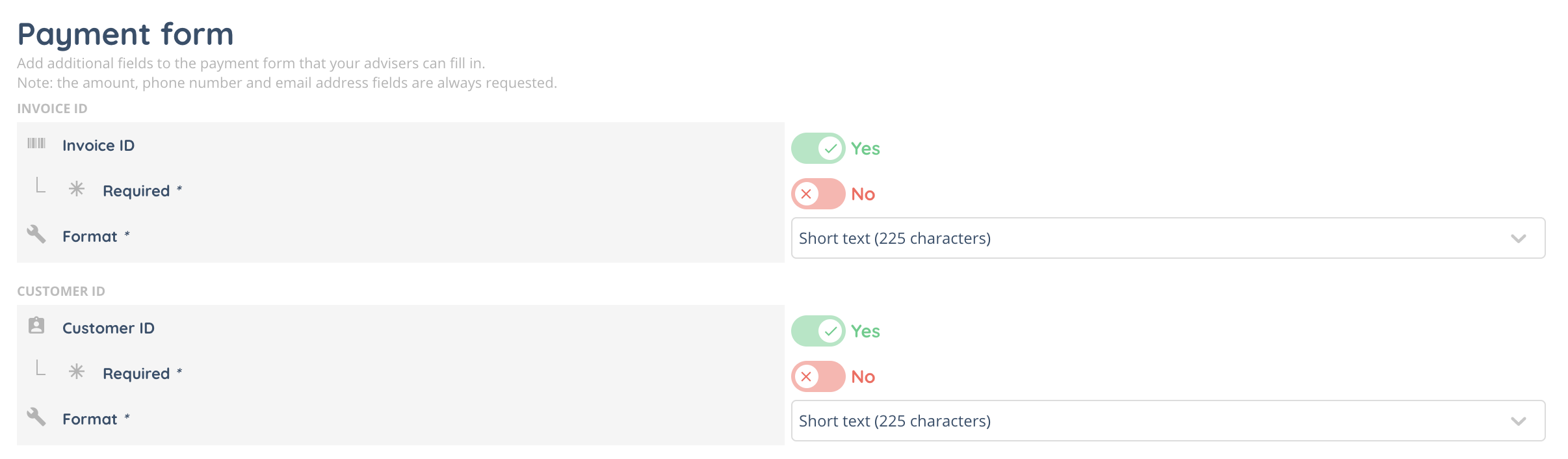Click the wrench icon in Customer ID section
This screenshot has width=1568, height=459.
[36, 417]
